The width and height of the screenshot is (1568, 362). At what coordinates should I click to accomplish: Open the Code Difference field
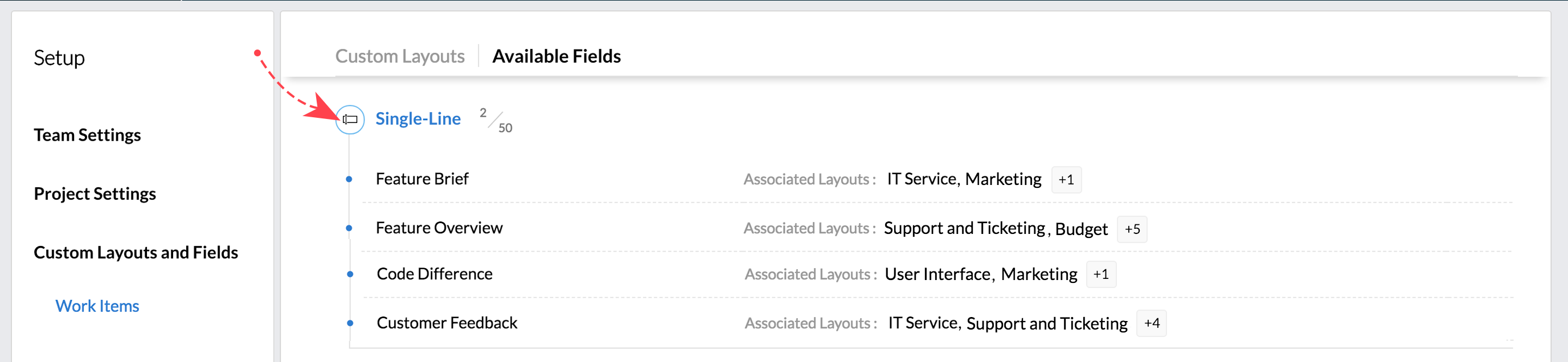point(434,274)
